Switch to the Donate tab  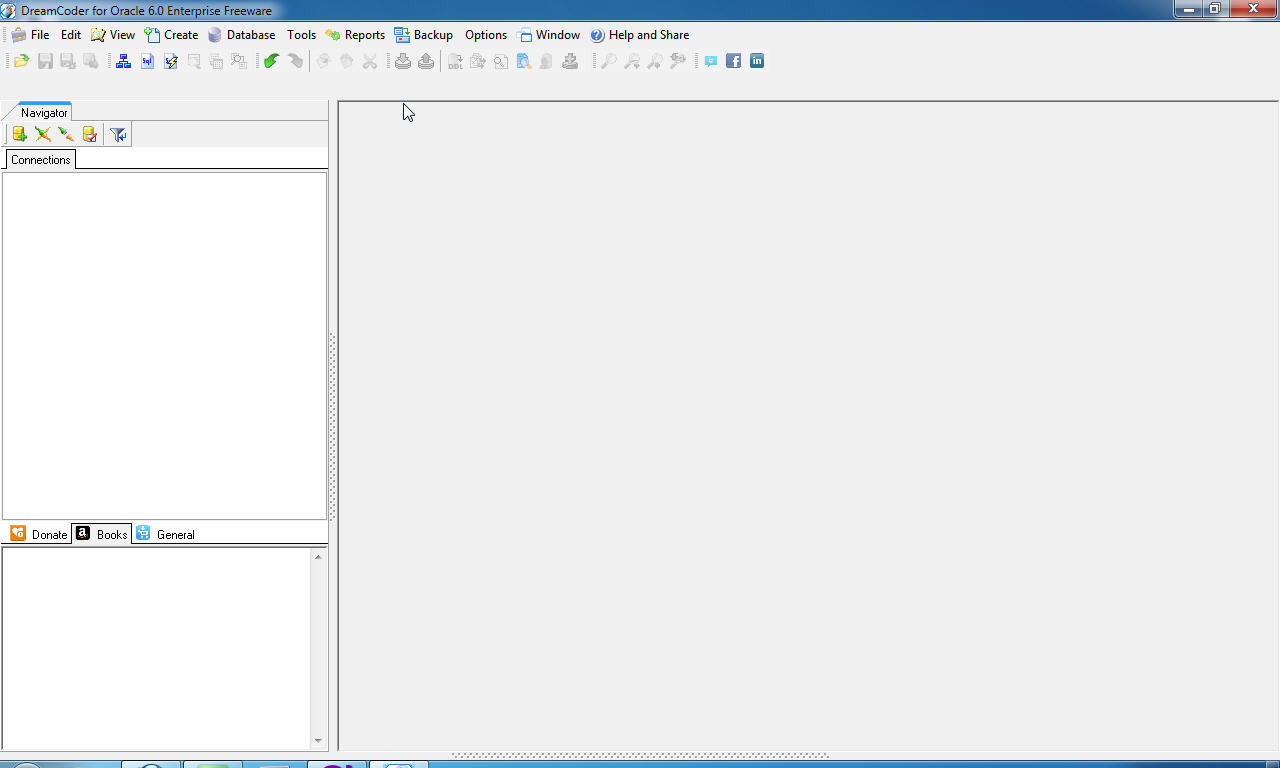click(39, 534)
